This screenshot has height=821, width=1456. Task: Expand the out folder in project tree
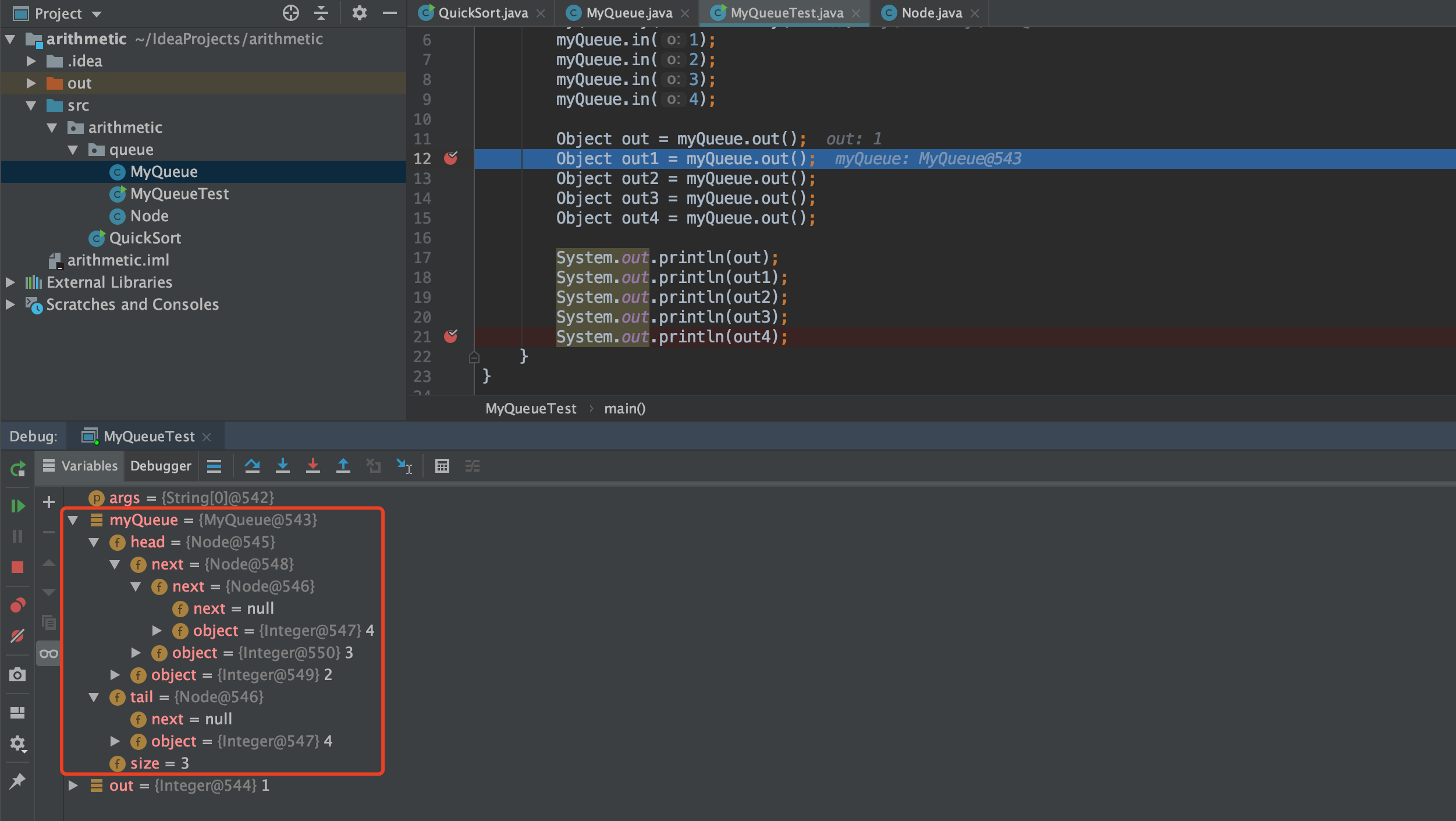tap(31, 83)
